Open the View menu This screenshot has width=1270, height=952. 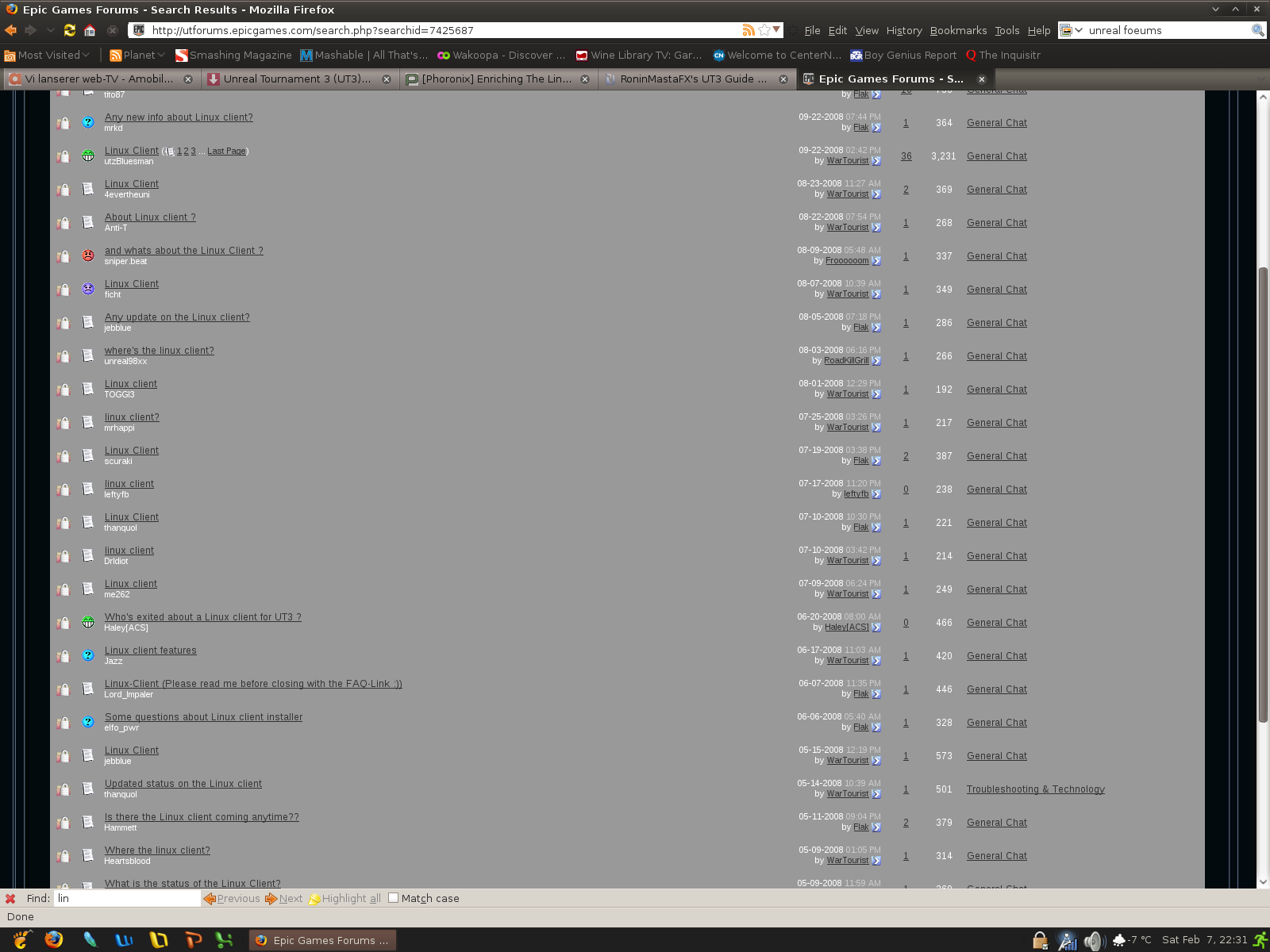click(x=867, y=30)
